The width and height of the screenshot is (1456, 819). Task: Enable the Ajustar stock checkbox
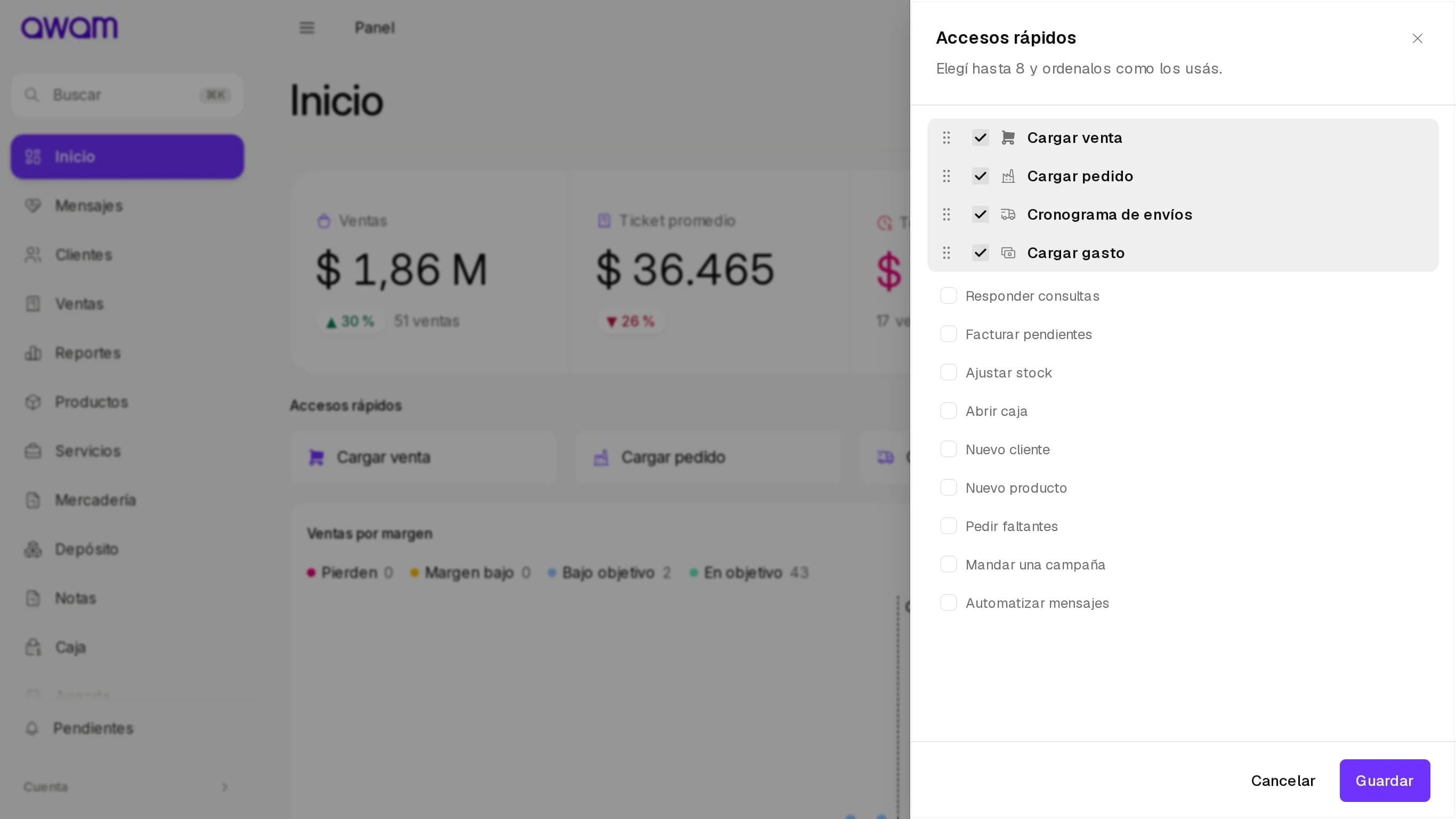[x=949, y=372]
